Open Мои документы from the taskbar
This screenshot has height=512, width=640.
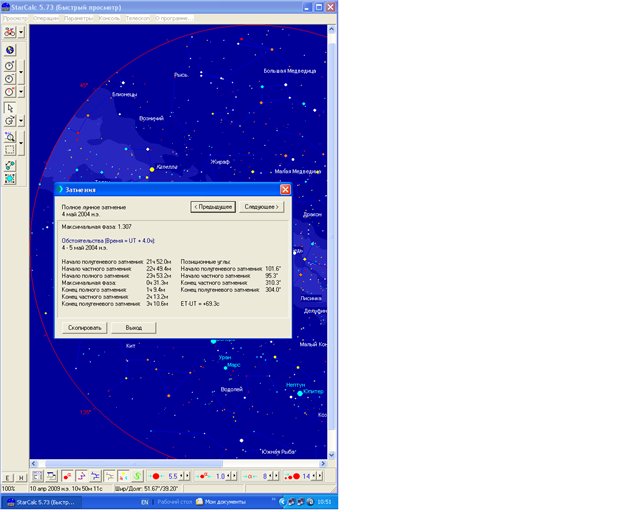click(x=221, y=502)
